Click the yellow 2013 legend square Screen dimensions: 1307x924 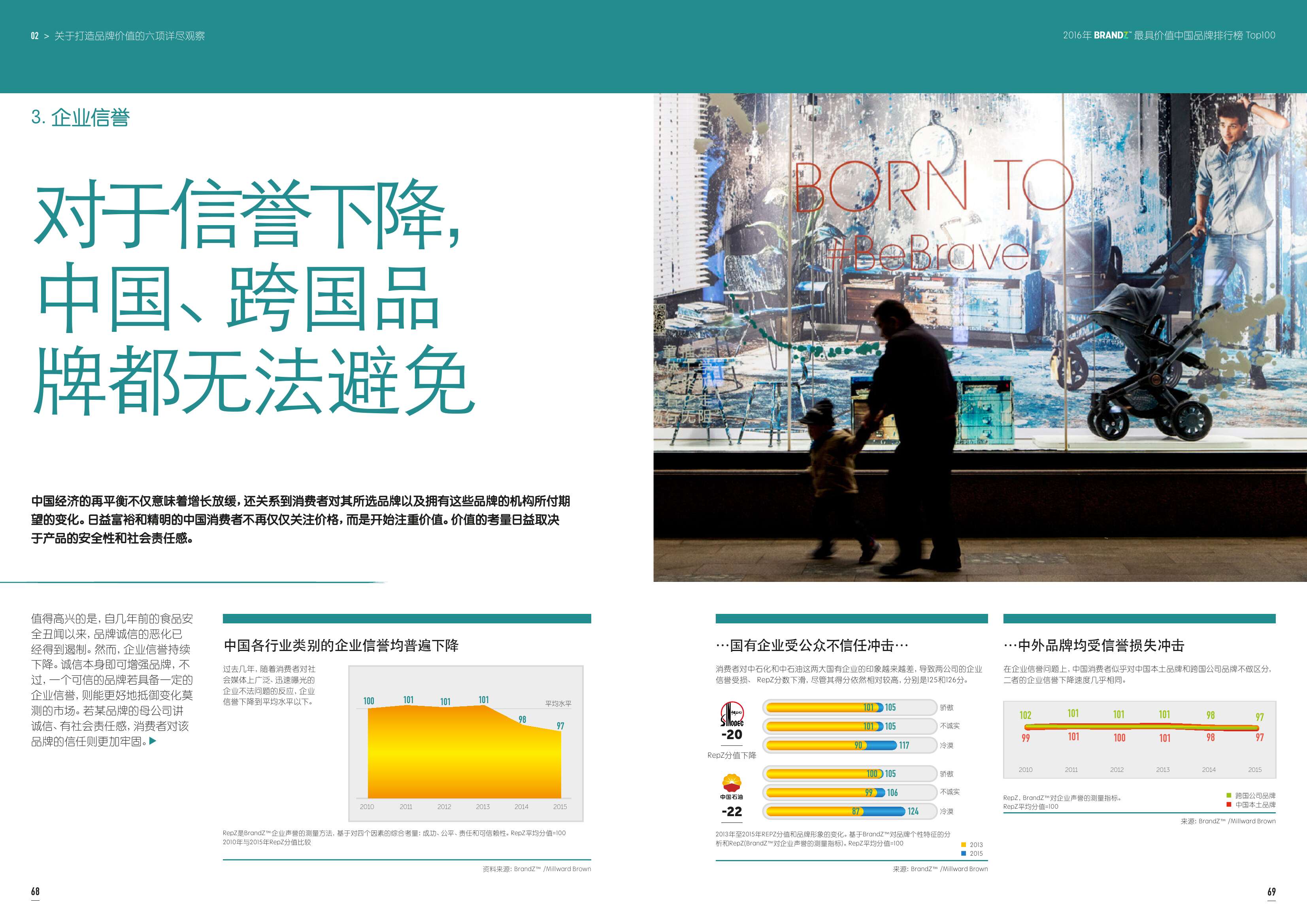[964, 845]
